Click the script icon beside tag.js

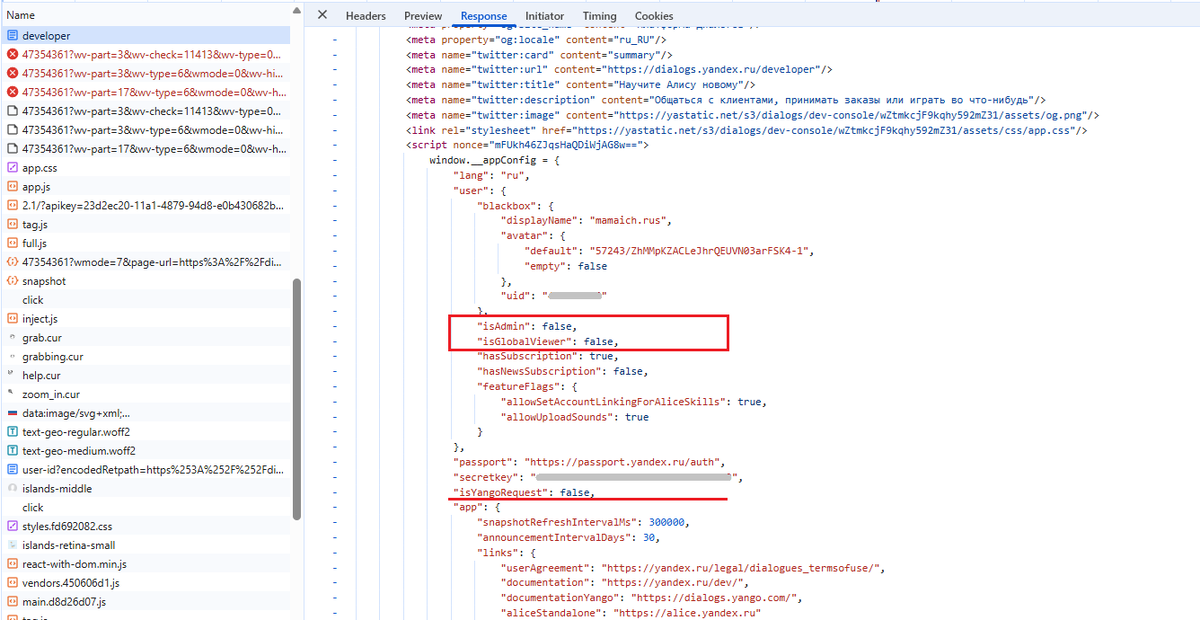[x=12, y=224]
